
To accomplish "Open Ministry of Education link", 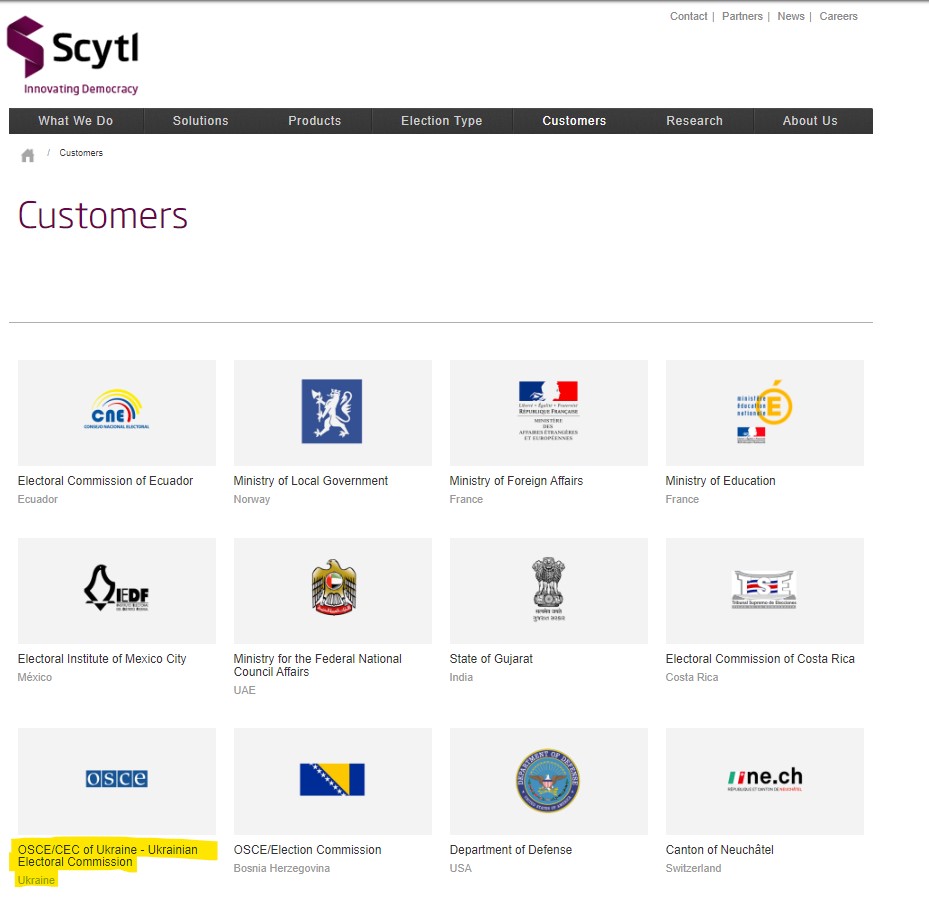I will 720,481.
